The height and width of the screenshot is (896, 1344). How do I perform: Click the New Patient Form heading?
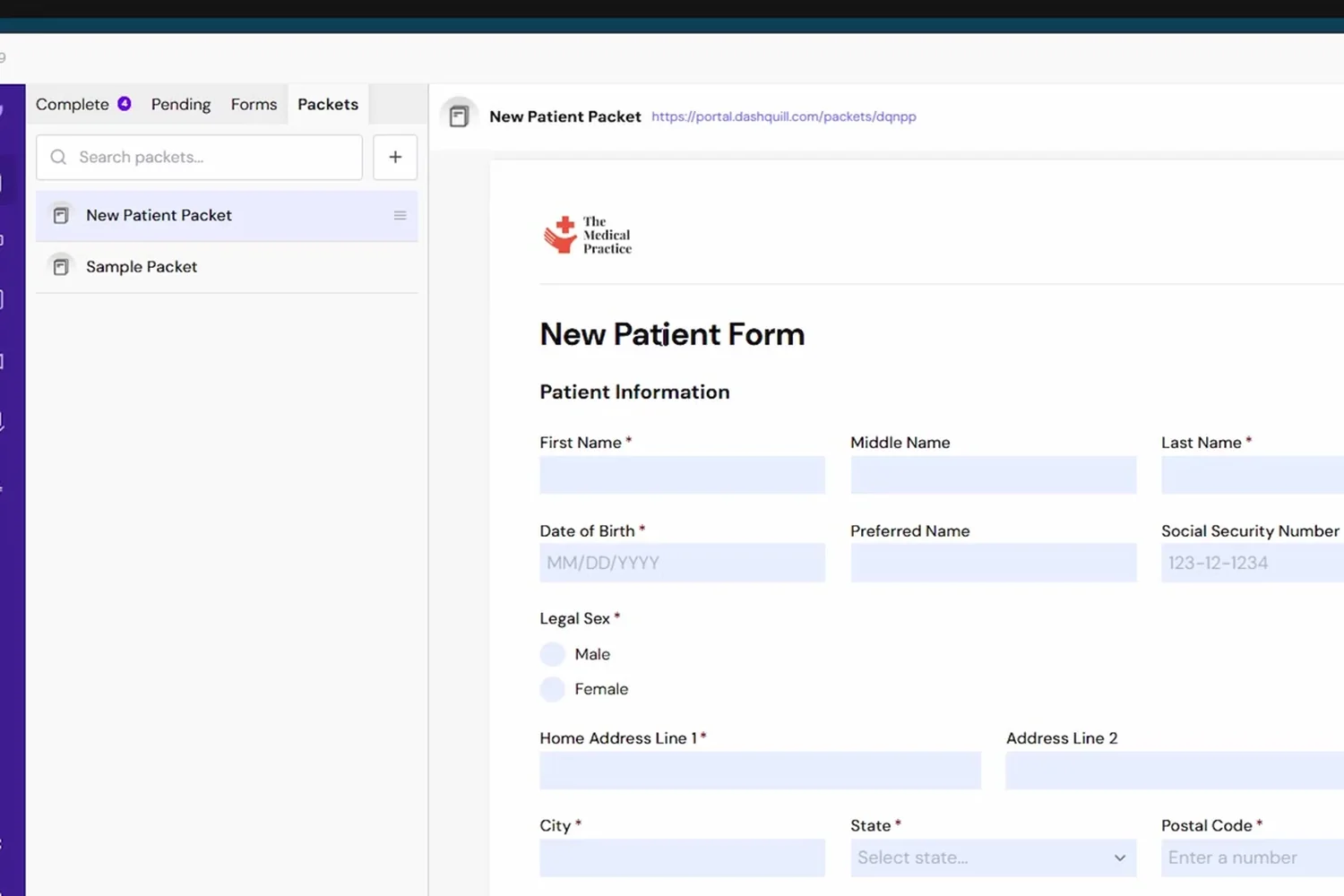click(672, 334)
